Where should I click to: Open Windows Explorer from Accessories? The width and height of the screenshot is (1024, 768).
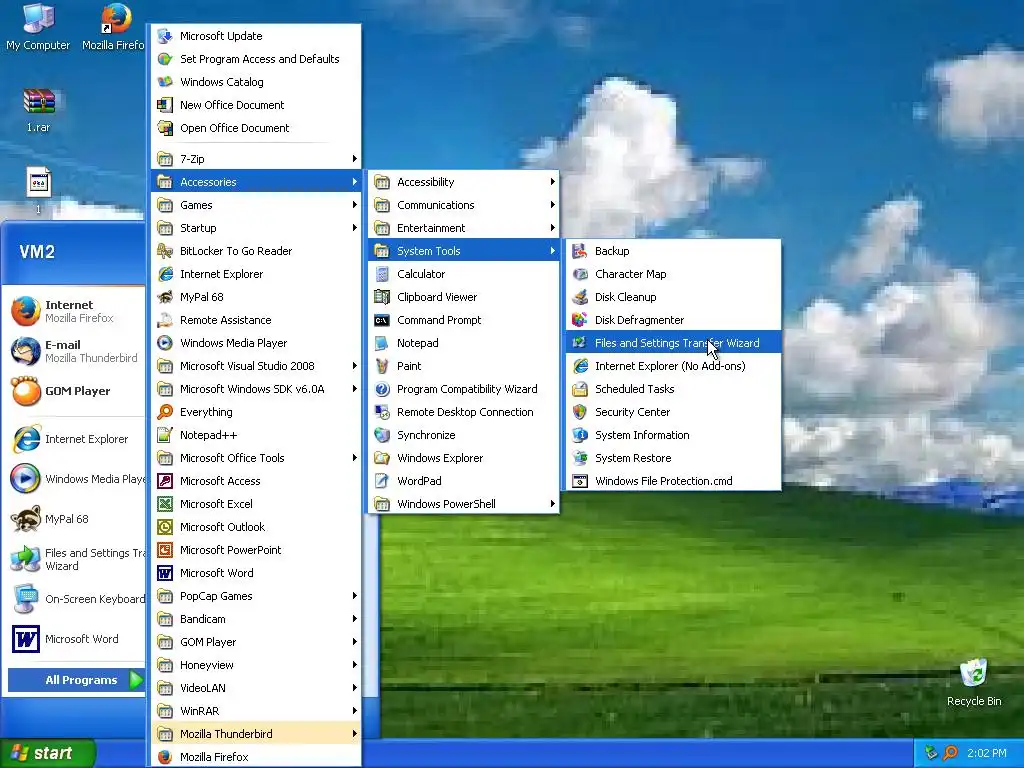point(464,458)
